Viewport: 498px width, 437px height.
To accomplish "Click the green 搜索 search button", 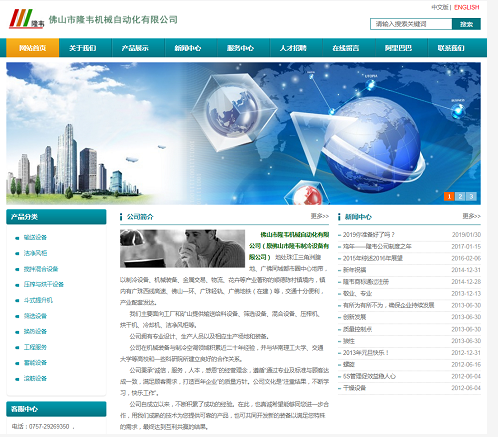I will [466, 24].
